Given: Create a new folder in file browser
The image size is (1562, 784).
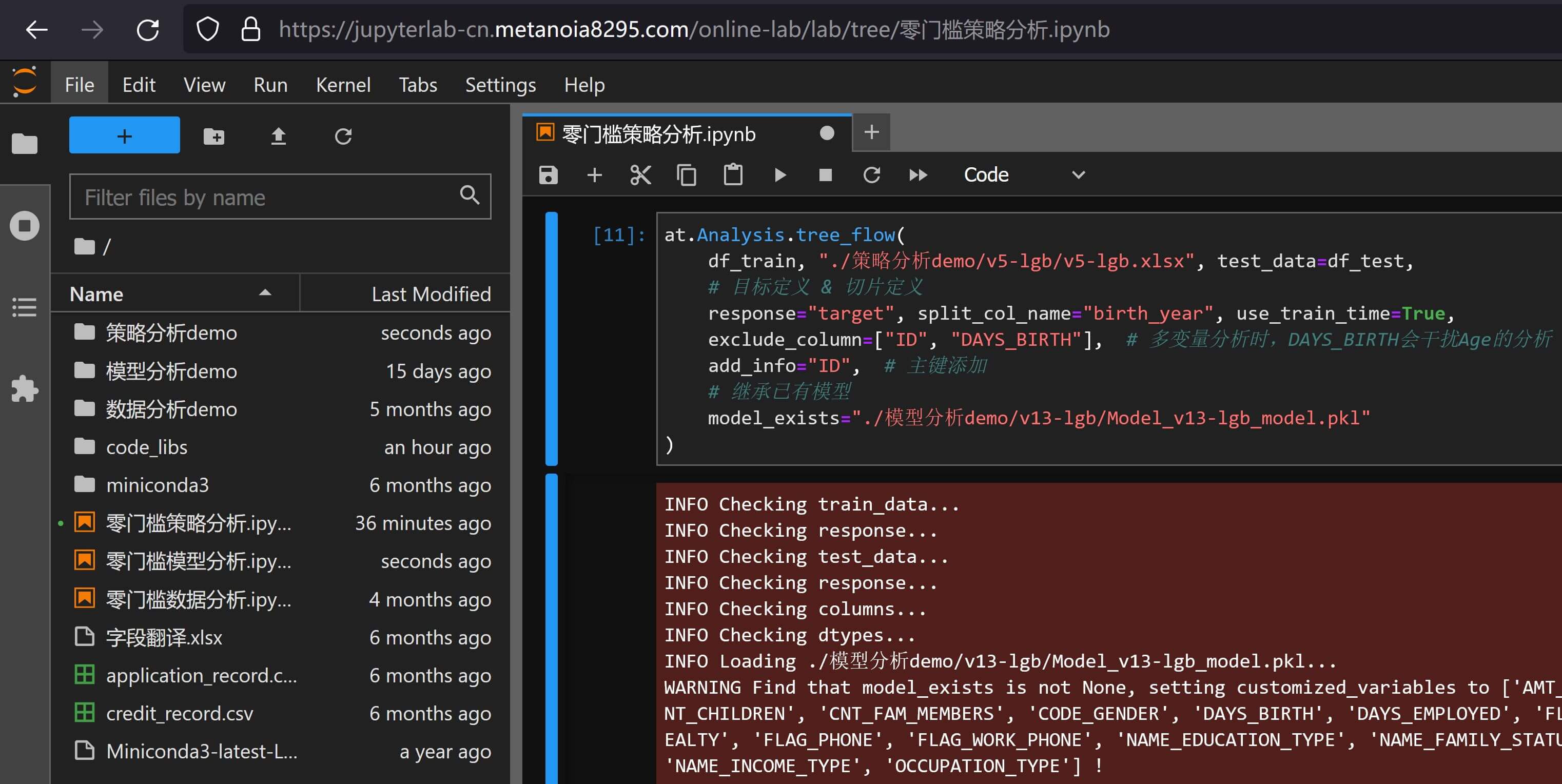Looking at the screenshot, I should pyautogui.click(x=213, y=136).
